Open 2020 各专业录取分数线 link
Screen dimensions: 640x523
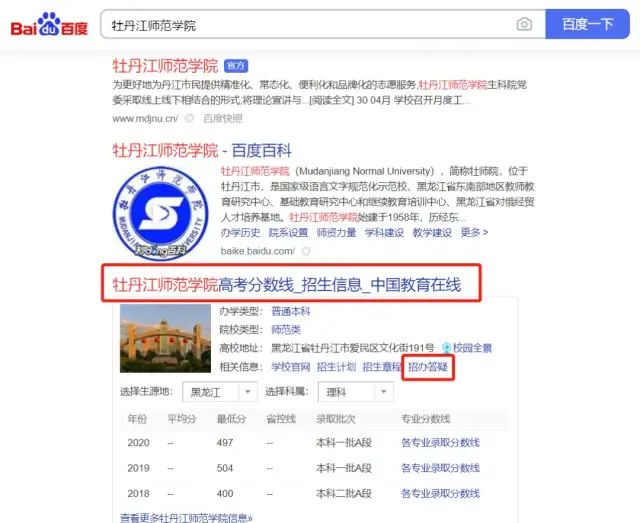coord(440,443)
